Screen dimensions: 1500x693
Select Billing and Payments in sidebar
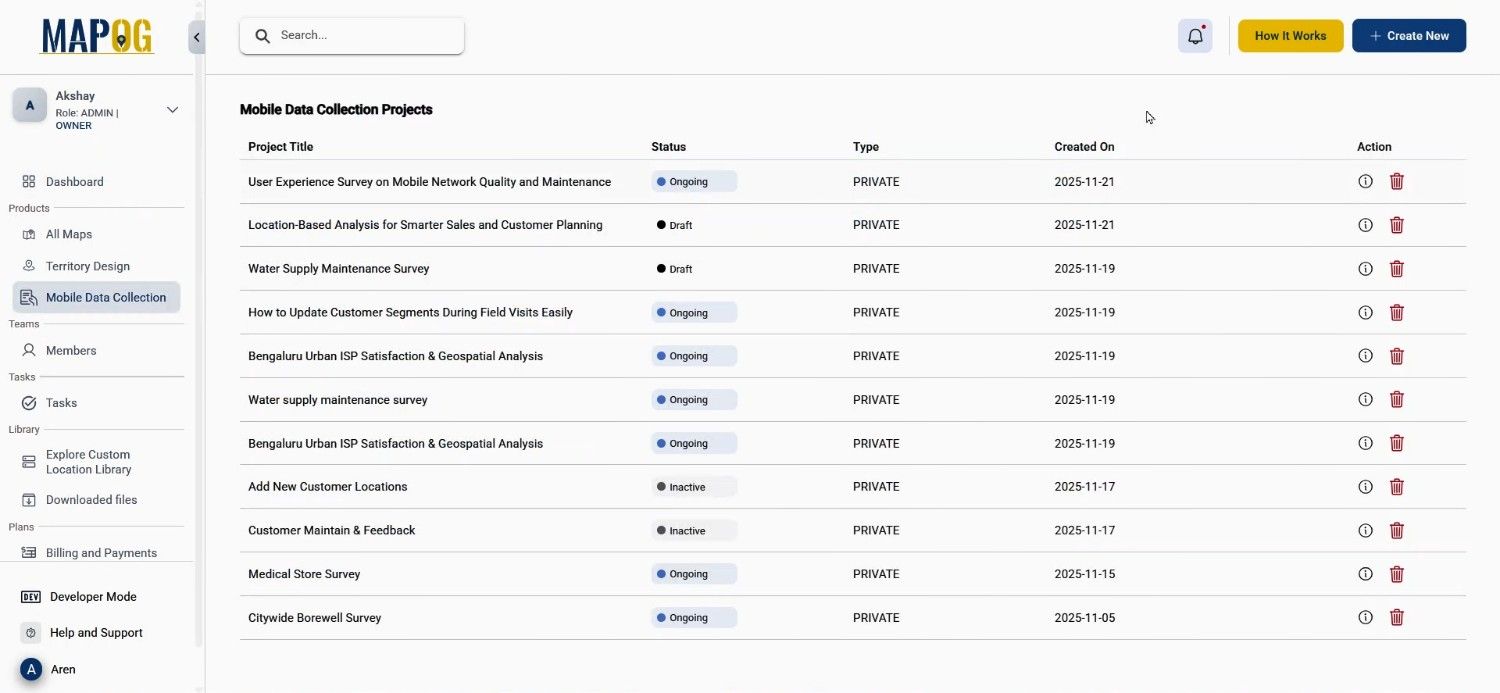point(100,553)
